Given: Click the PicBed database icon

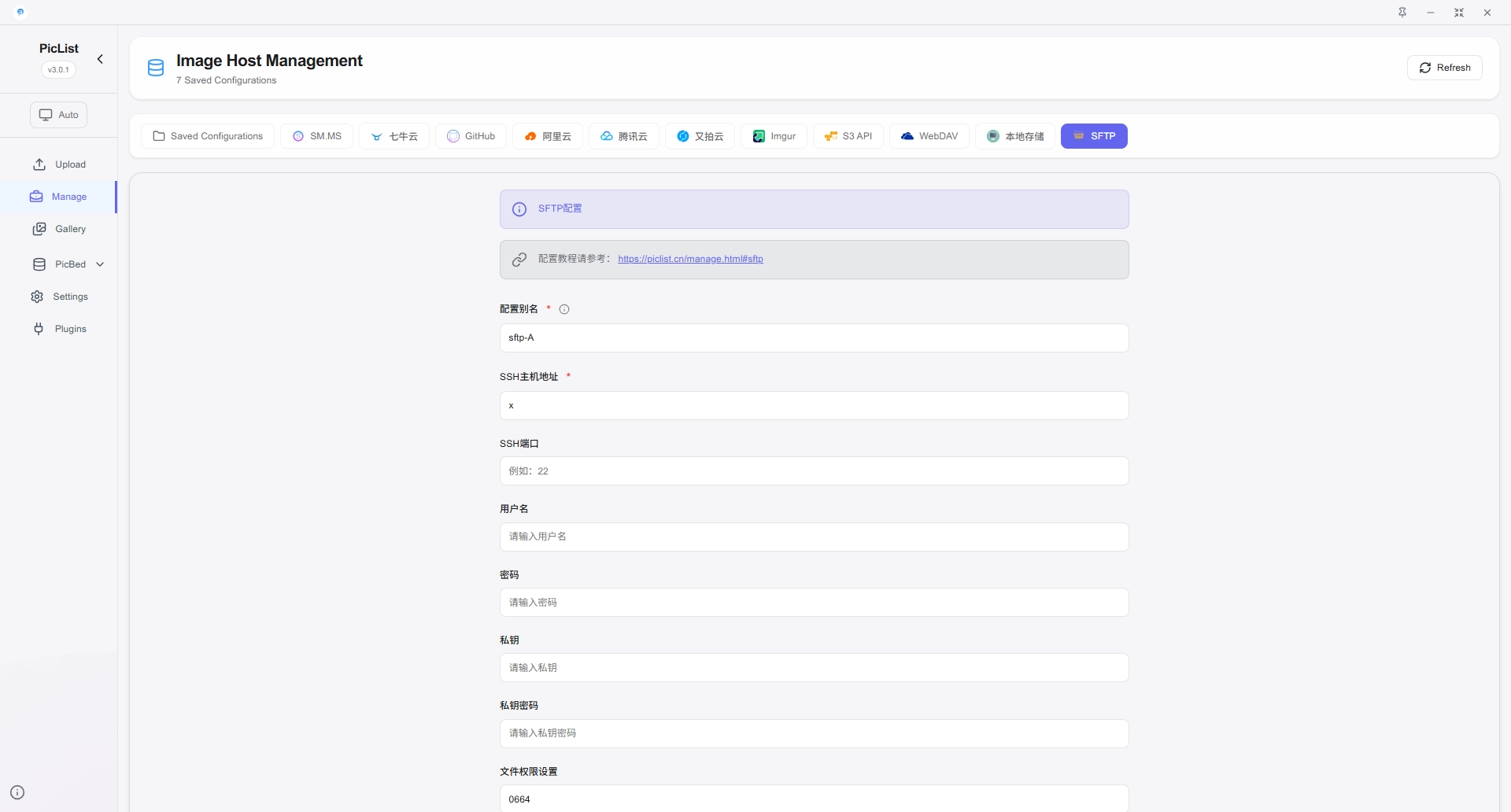Looking at the screenshot, I should 39,264.
